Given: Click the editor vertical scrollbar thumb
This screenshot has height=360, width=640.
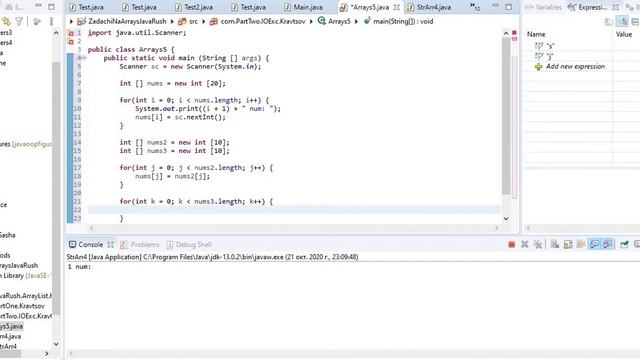Looking at the screenshot, I should point(506,117).
